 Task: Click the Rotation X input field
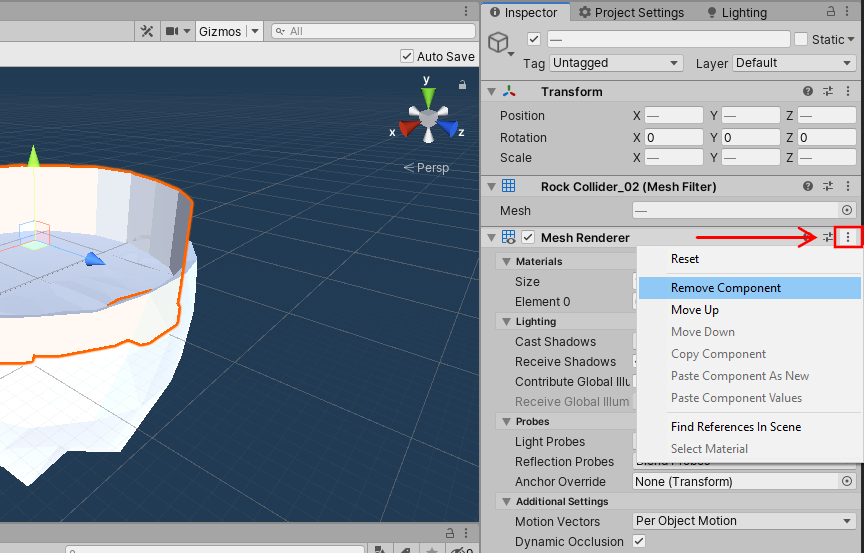pyautogui.click(x=673, y=137)
